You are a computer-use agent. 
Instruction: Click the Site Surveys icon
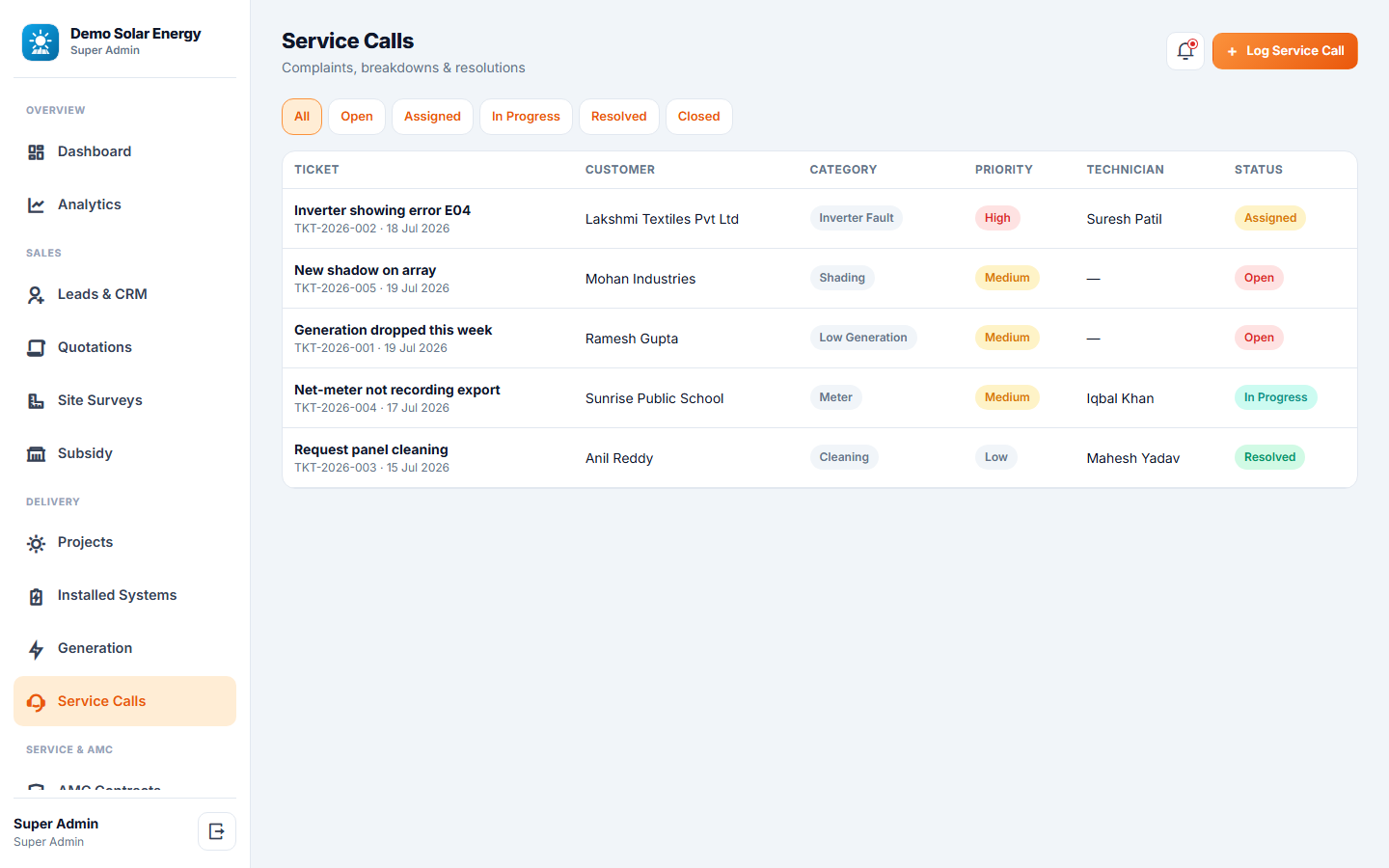[x=36, y=401]
